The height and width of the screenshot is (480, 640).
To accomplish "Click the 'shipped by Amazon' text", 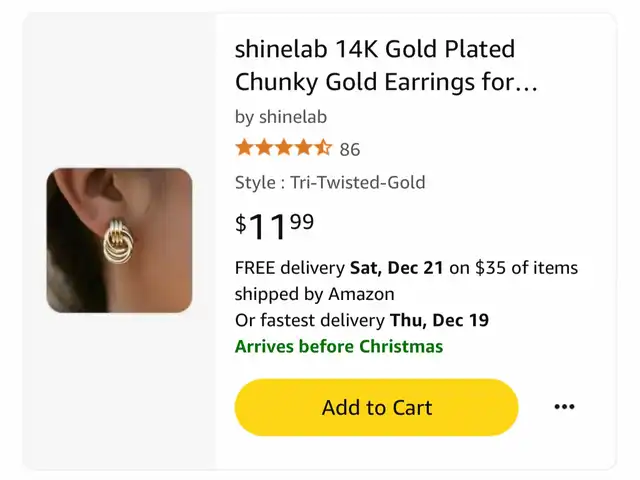I will click(314, 294).
